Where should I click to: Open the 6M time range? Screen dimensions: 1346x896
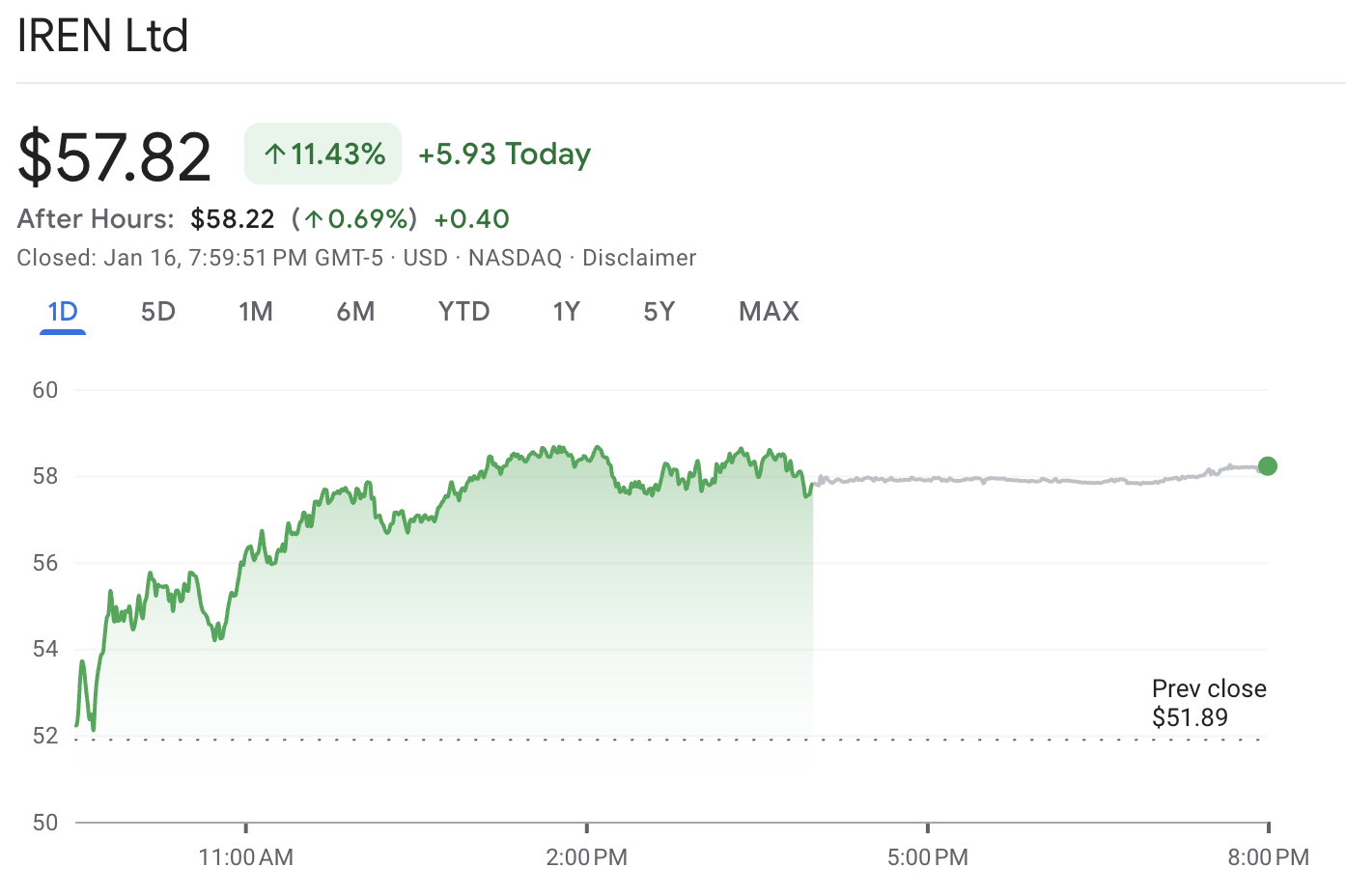355,311
